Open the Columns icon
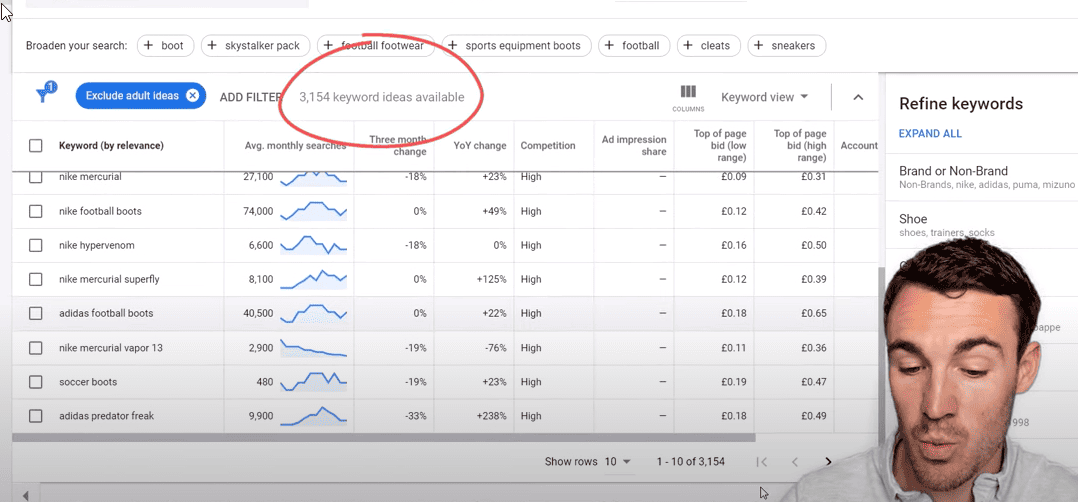The width and height of the screenshot is (1078, 502). click(688, 97)
